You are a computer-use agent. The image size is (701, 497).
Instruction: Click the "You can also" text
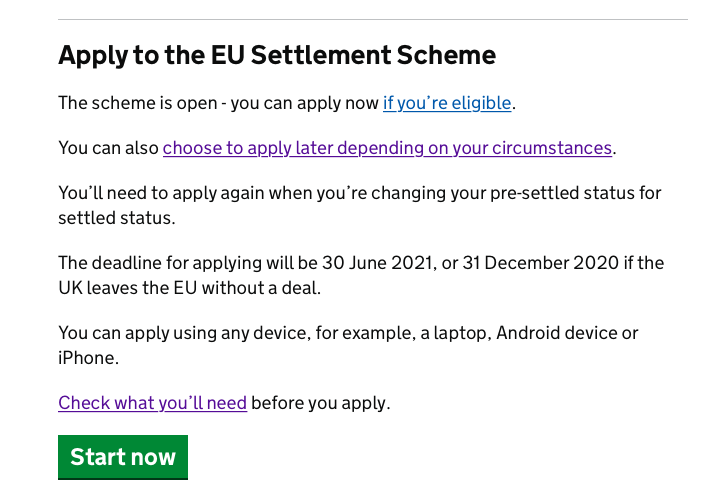pos(108,148)
